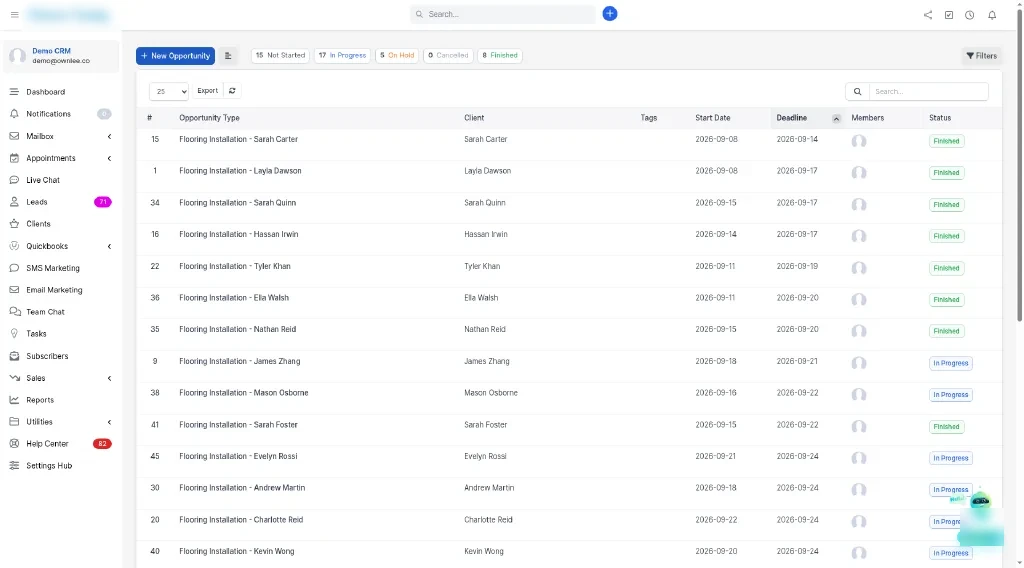1024x568 pixels.
Task: Open the share icon in top bar
Action: 927,15
